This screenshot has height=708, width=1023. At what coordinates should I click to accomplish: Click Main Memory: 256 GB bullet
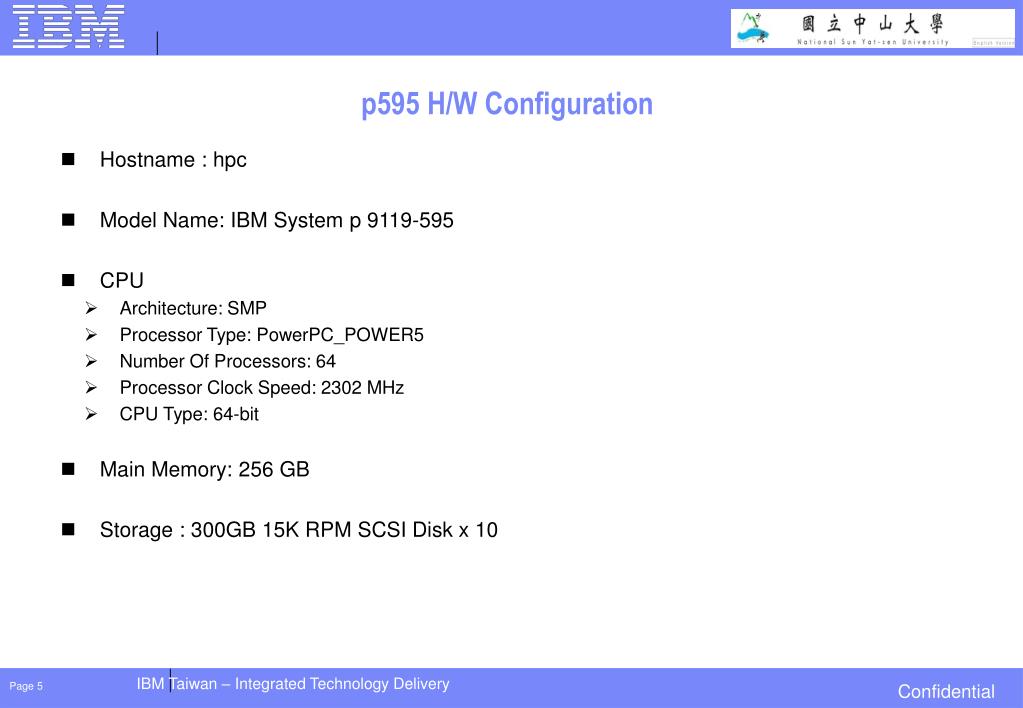point(204,470)
